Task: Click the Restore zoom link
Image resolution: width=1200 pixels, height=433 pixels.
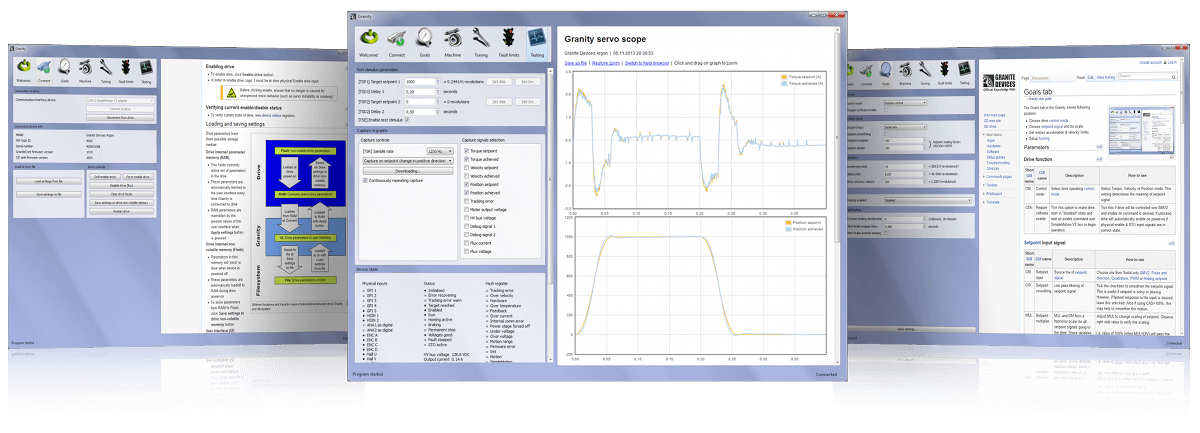Action: tap(606, 62)
